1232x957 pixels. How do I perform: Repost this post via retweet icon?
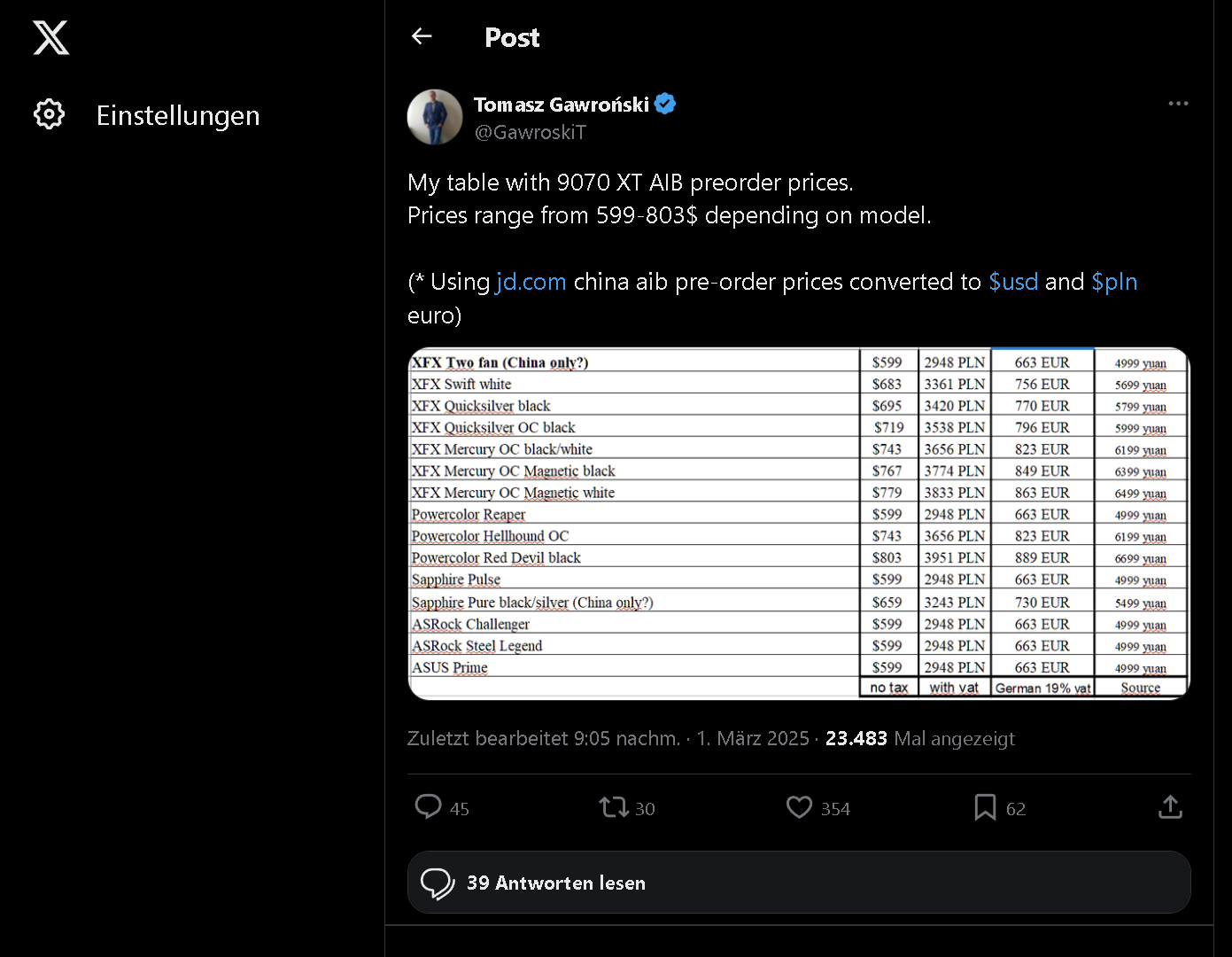click(613, 807)
